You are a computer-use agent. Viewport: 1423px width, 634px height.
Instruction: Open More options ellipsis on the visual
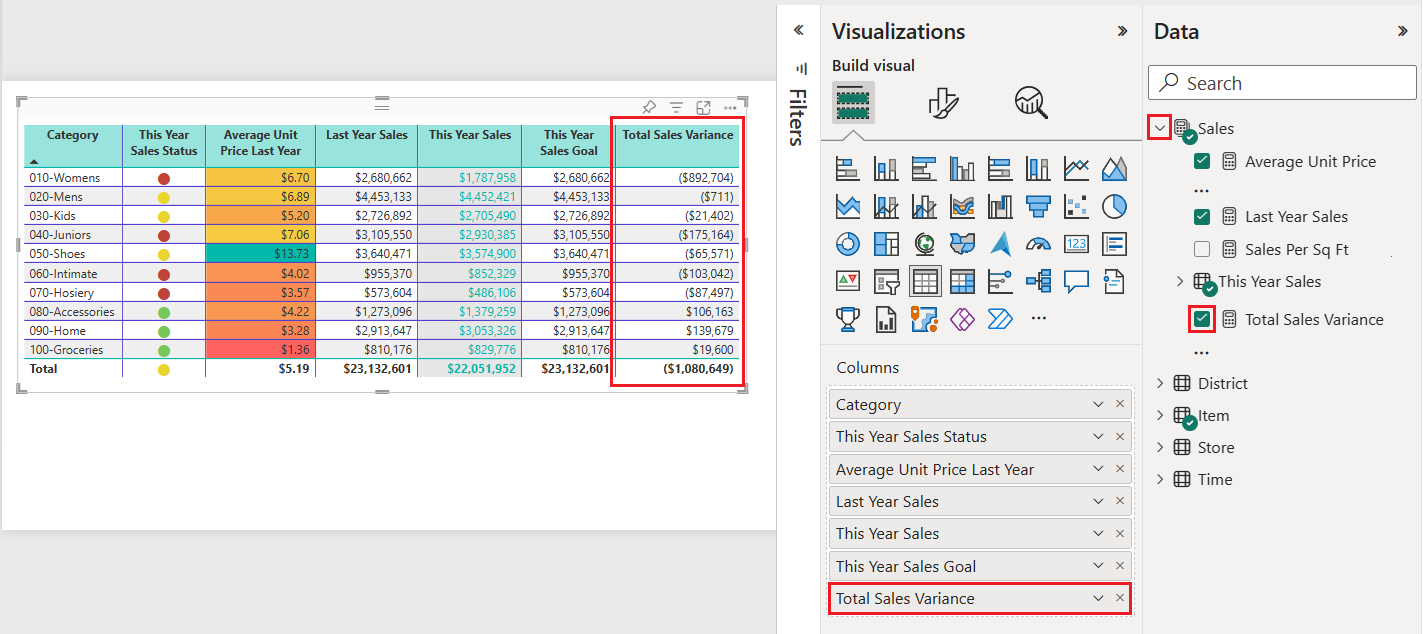[730, 107]
